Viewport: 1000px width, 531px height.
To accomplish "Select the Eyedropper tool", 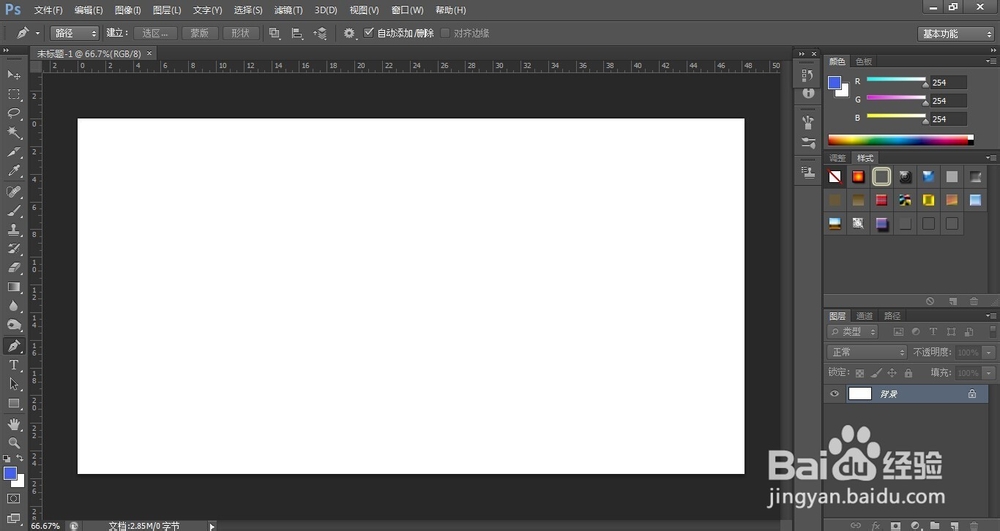I will (x=13, y=171).
